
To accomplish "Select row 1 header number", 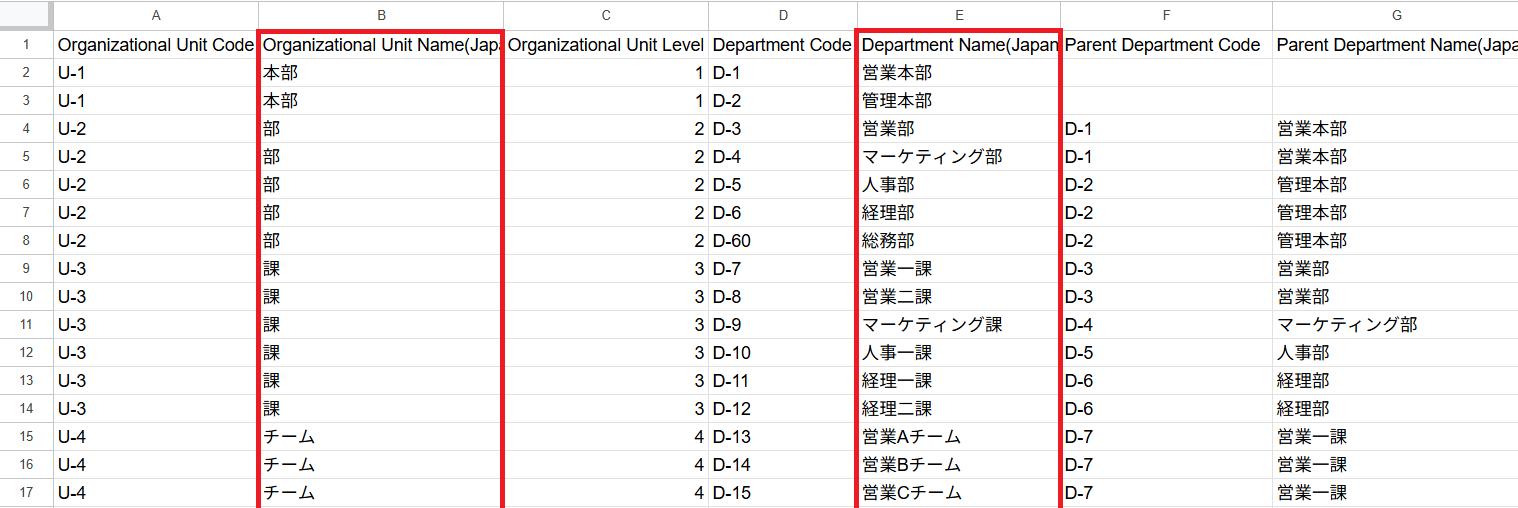I will [x=26, y=45].
